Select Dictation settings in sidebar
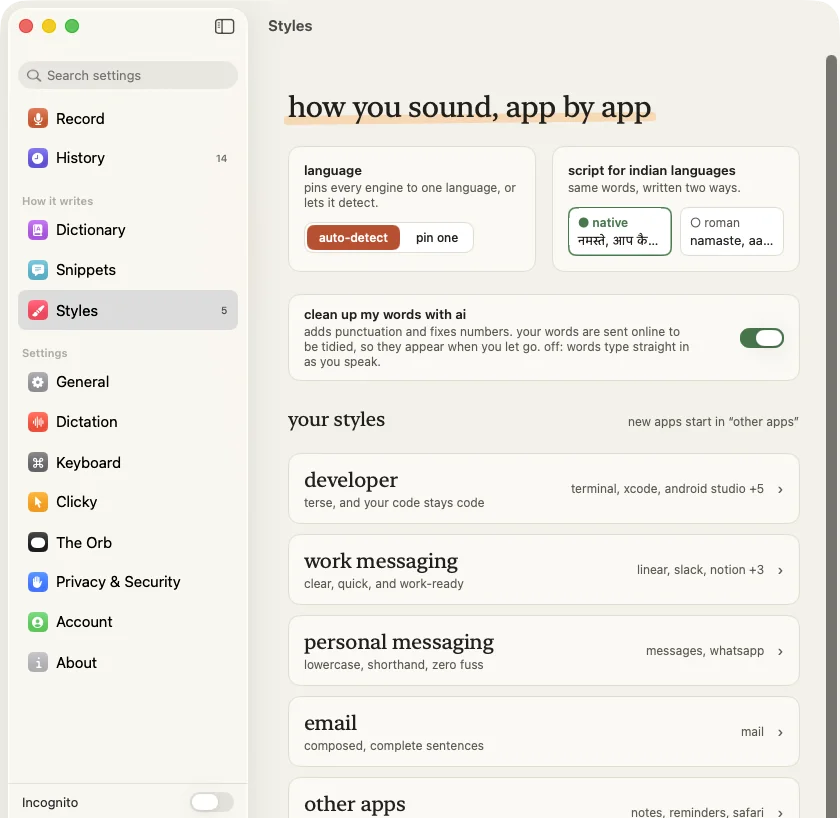The width and height of the screenshot is (840, 818). click(x=87, y=422)
